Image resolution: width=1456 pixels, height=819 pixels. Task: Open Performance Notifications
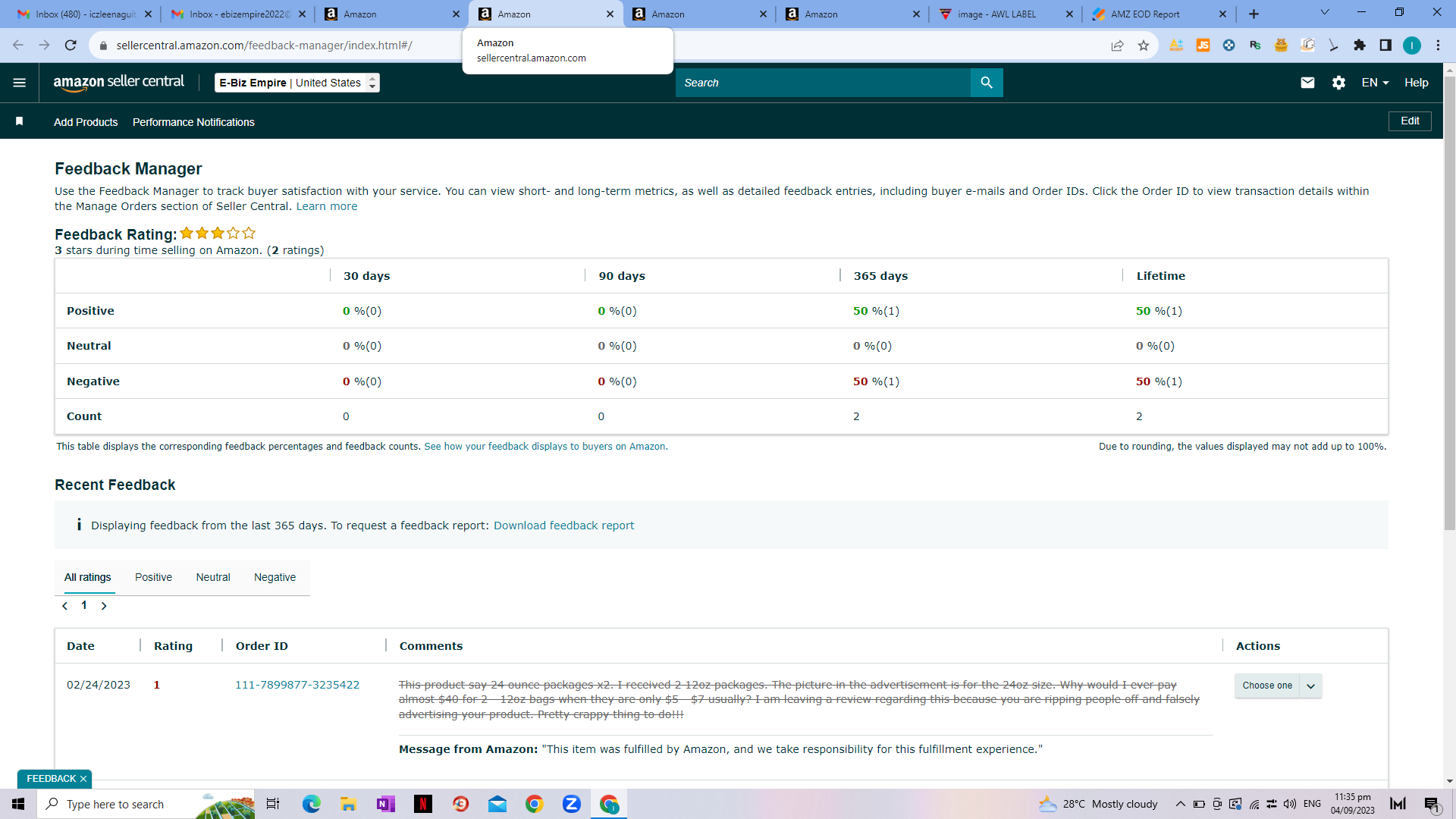point(193,122)
